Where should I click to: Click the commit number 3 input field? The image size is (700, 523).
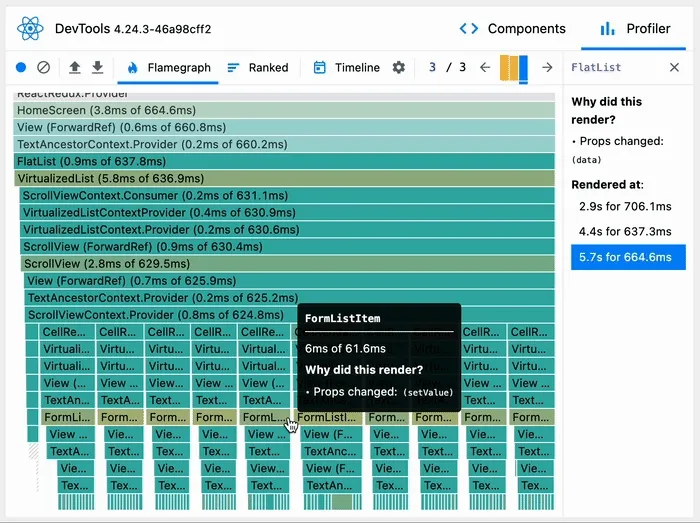click(x=432, y=67)
